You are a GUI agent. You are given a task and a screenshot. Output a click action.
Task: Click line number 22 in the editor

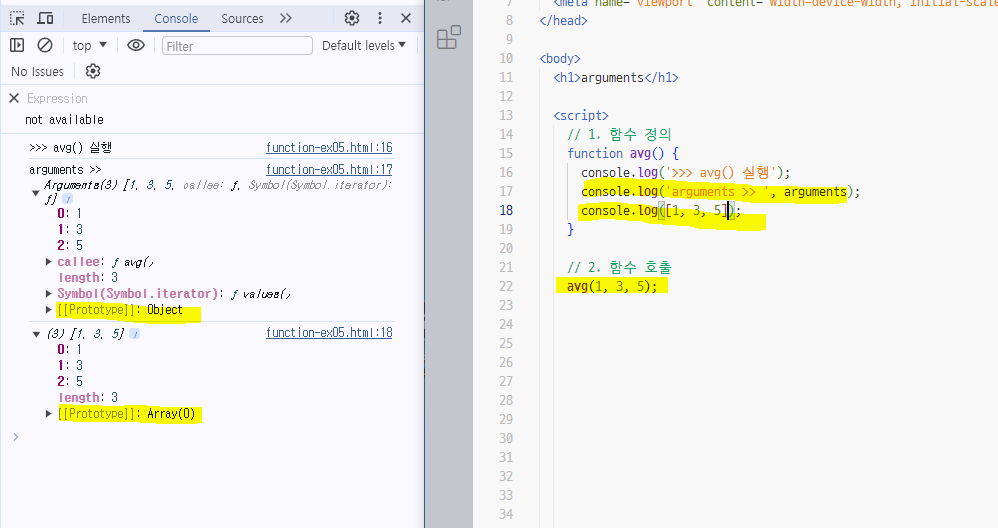click(x=506, y=286)
